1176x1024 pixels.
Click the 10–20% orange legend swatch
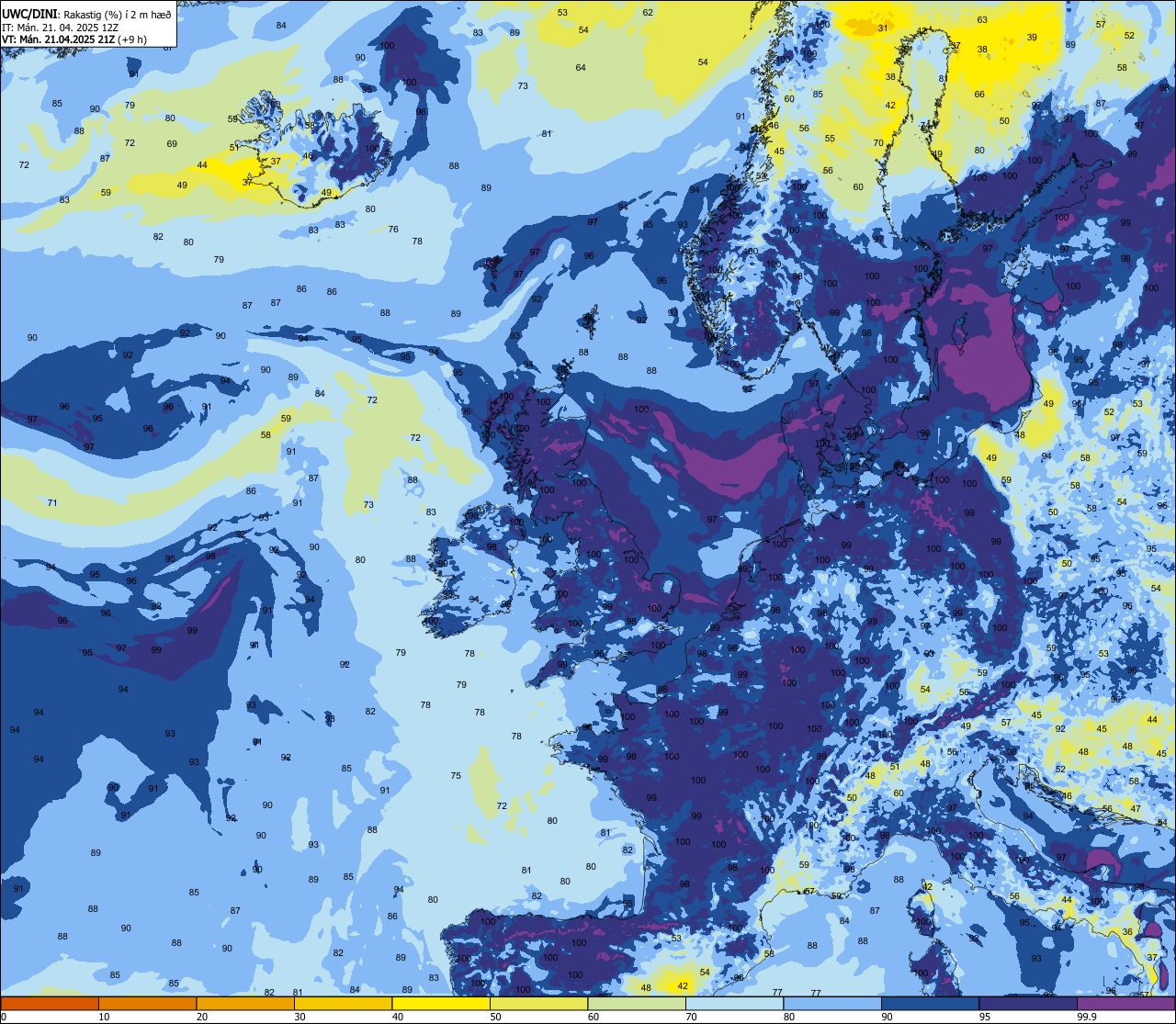click(x=147, y=1003)
